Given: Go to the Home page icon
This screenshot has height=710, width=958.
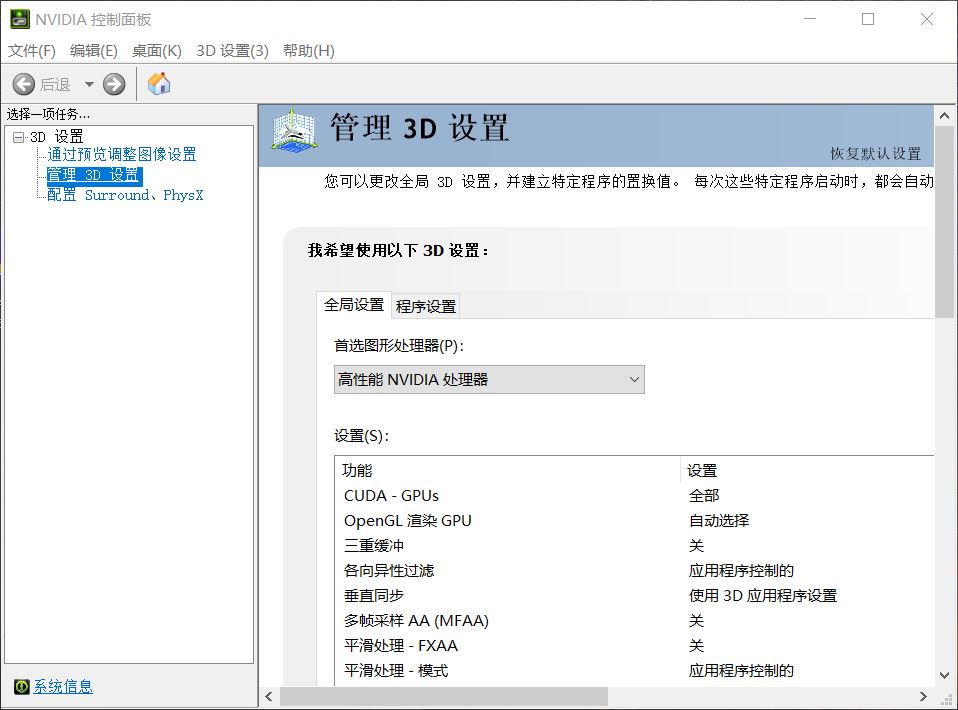Looking at the screenshot, I should click(159, 84).
